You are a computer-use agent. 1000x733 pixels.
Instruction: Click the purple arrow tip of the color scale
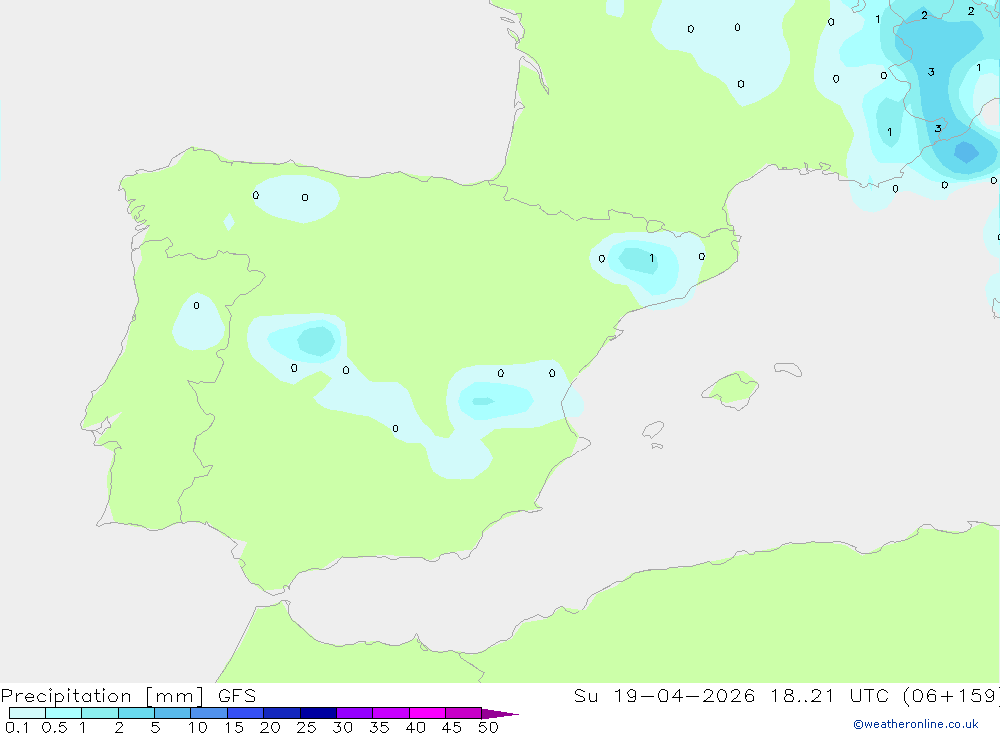[x=500, y=713]
